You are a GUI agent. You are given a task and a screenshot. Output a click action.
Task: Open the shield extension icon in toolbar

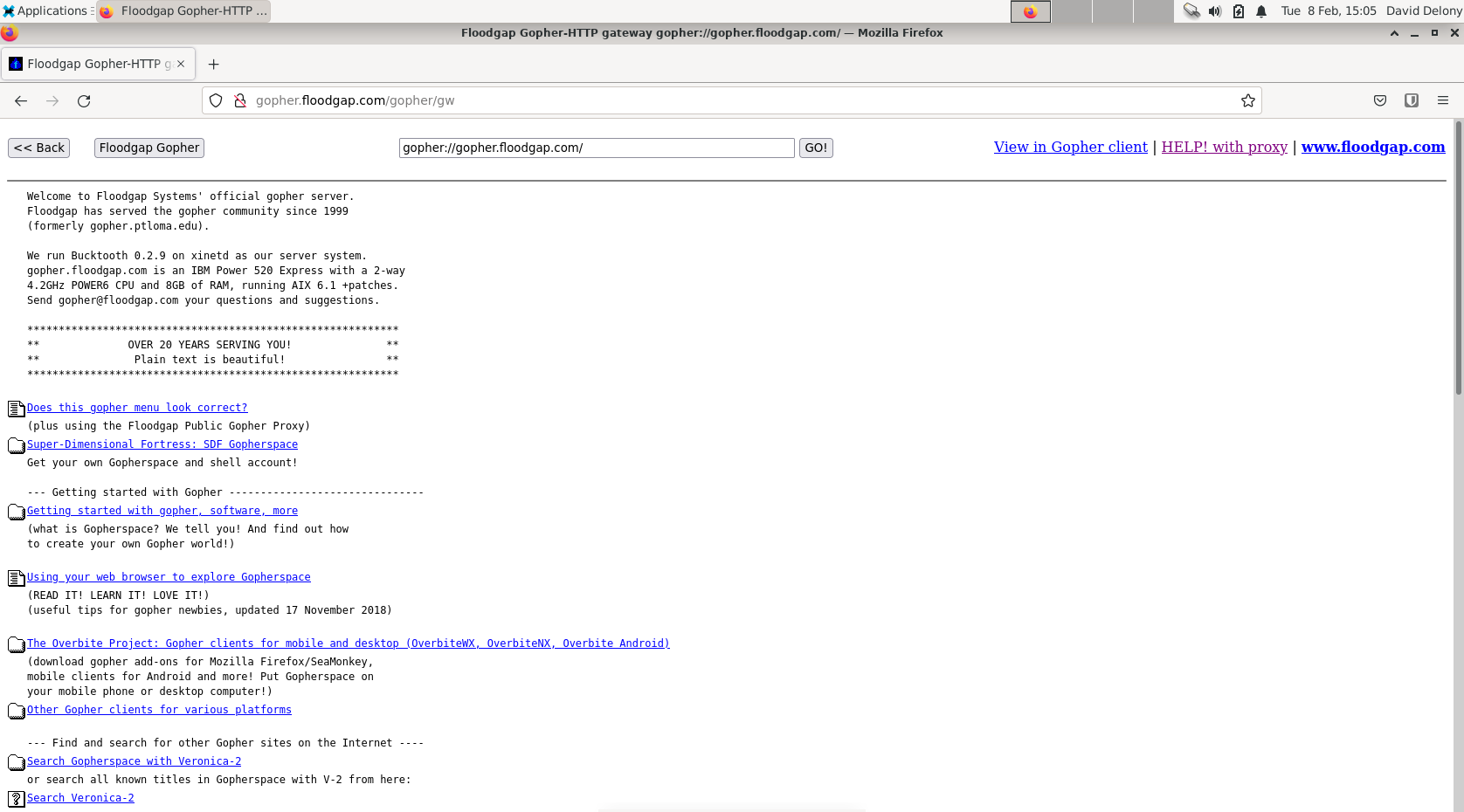[x=1412, y=100]
